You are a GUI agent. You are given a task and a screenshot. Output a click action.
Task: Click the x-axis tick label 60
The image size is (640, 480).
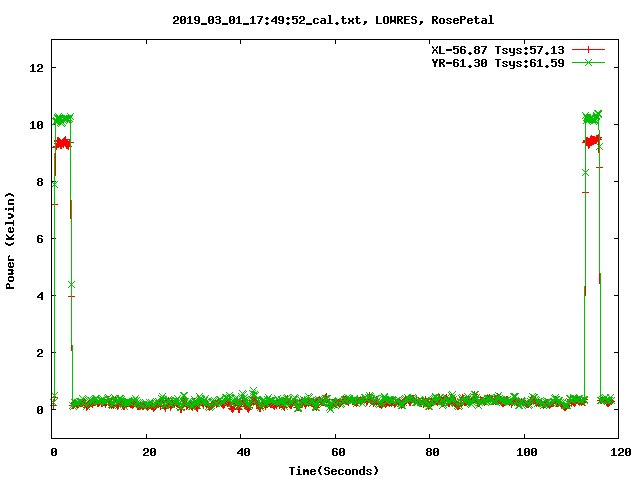[x=338, y=452]
